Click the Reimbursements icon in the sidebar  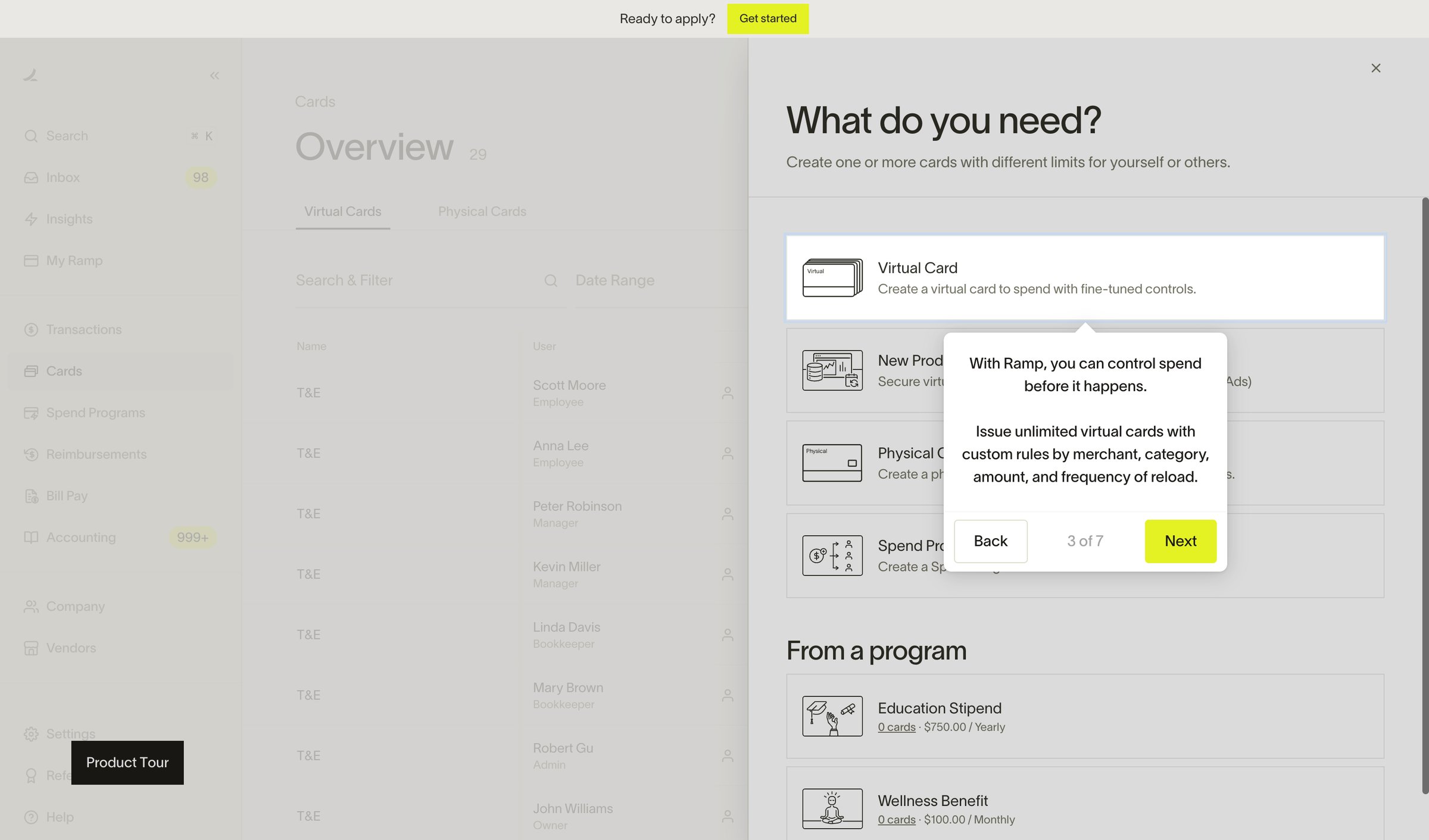tap(31, 454)
